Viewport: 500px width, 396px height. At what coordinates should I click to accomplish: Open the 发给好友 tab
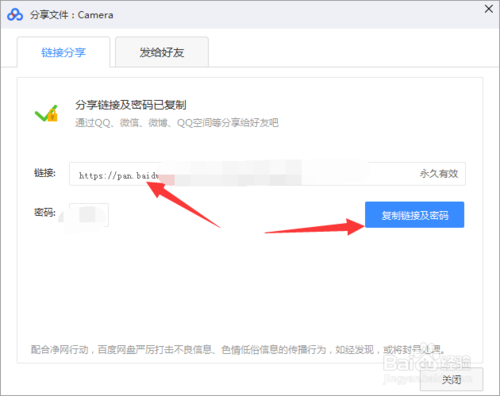click(162, 52)
